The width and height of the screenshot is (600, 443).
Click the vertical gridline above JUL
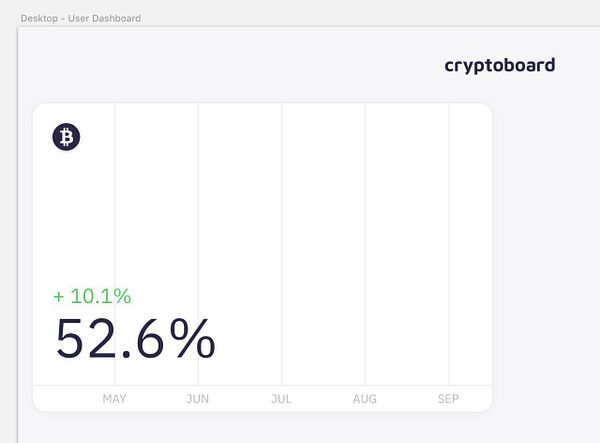[x=281, y=220]
